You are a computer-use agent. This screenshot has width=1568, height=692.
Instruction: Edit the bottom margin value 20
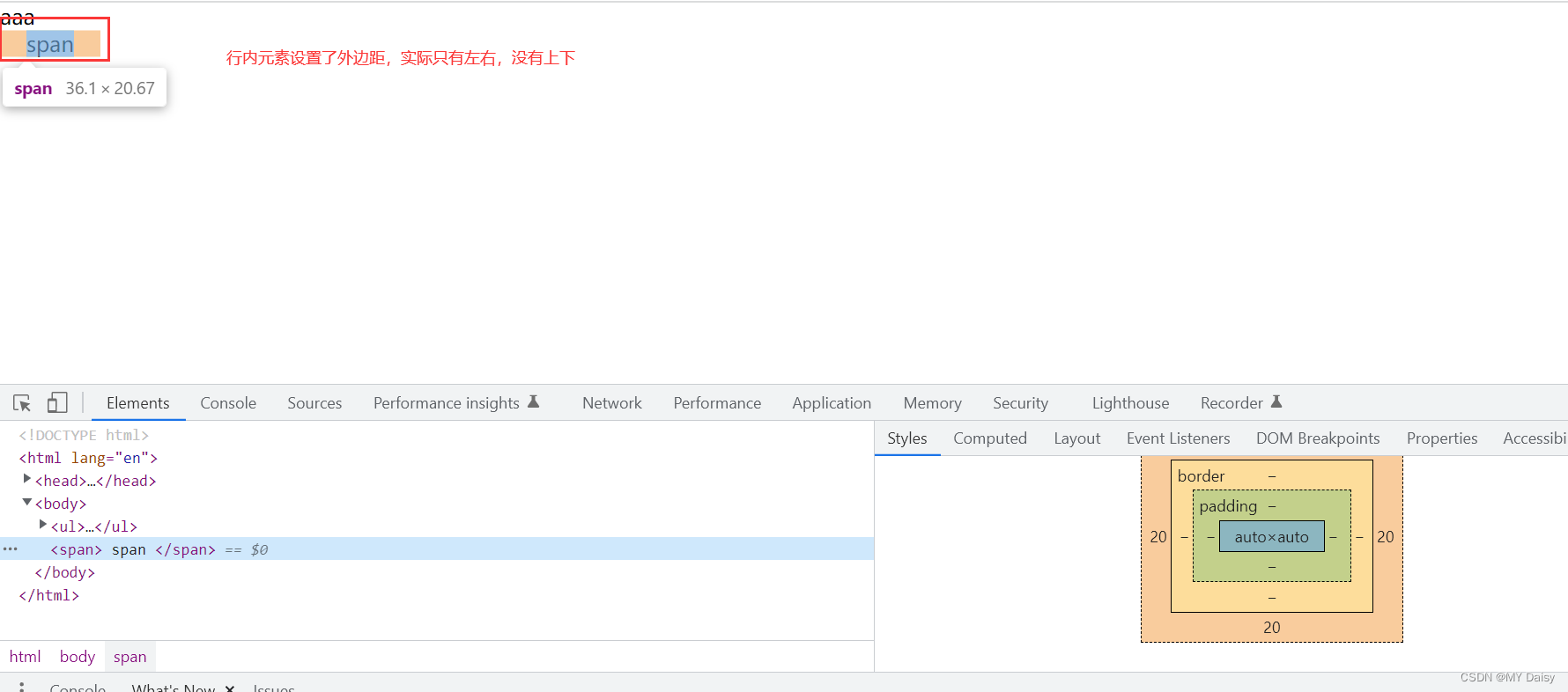[1272, 628]
